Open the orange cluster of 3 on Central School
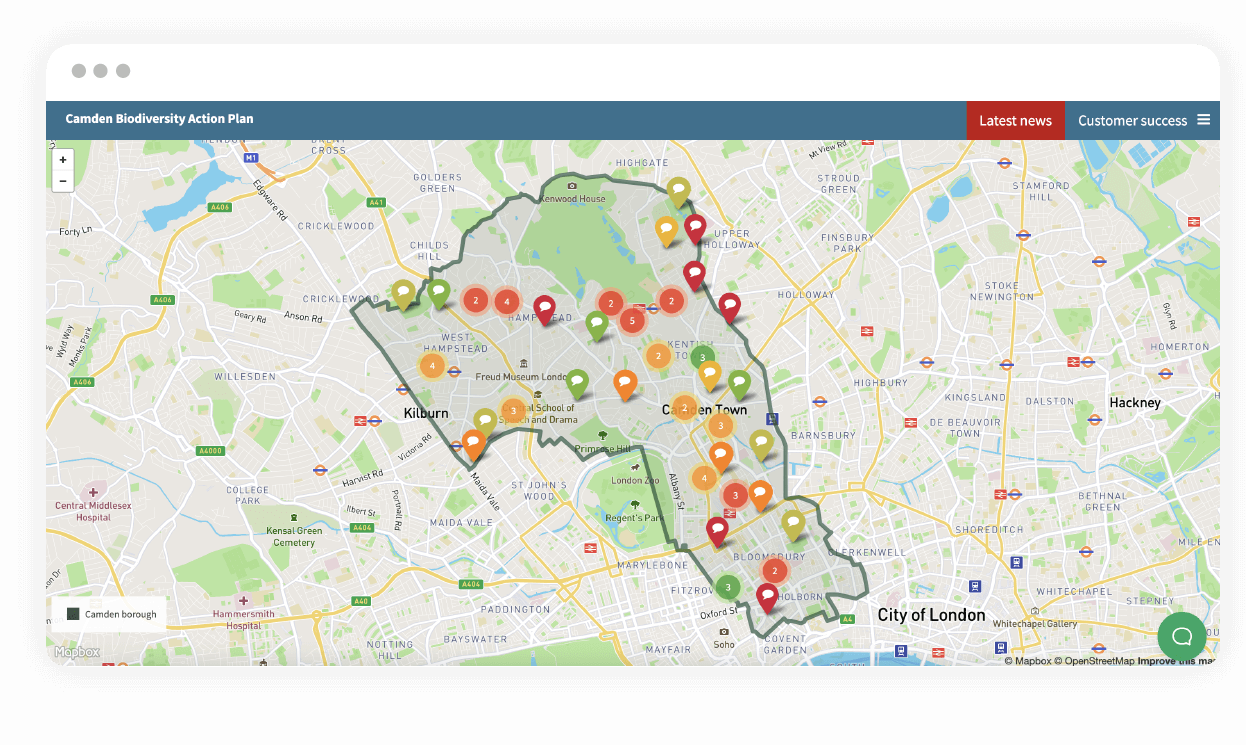The height and width of the screenshot is (745, 1246). 513,410
